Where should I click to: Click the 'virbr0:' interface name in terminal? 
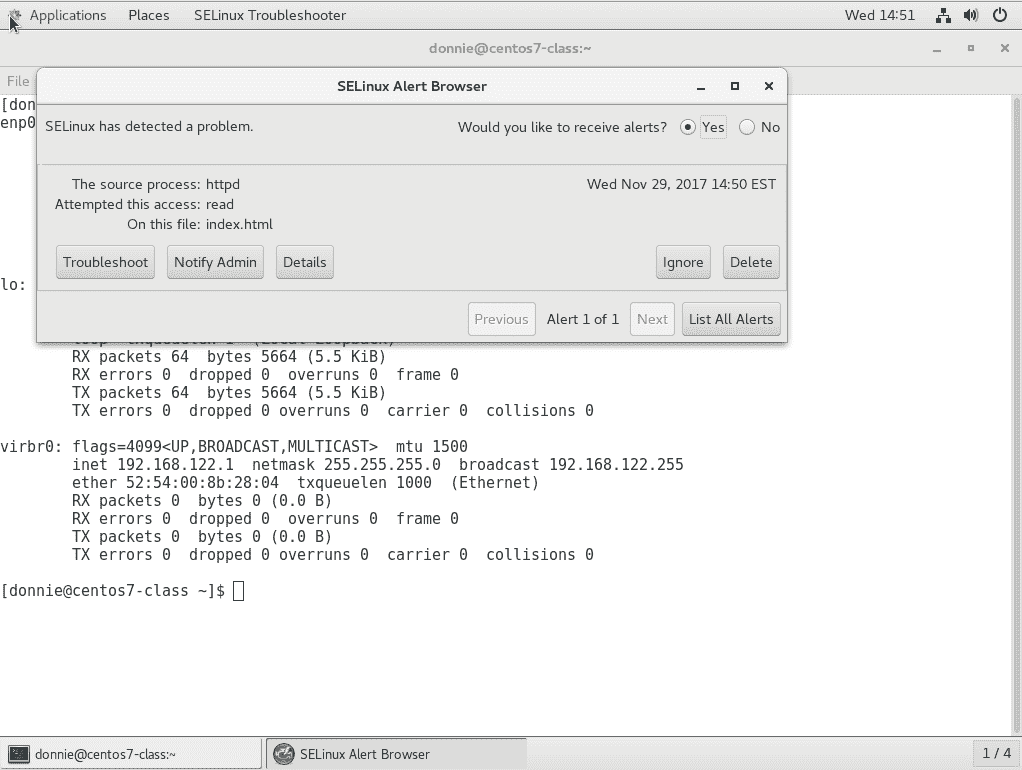click(31, 447)
